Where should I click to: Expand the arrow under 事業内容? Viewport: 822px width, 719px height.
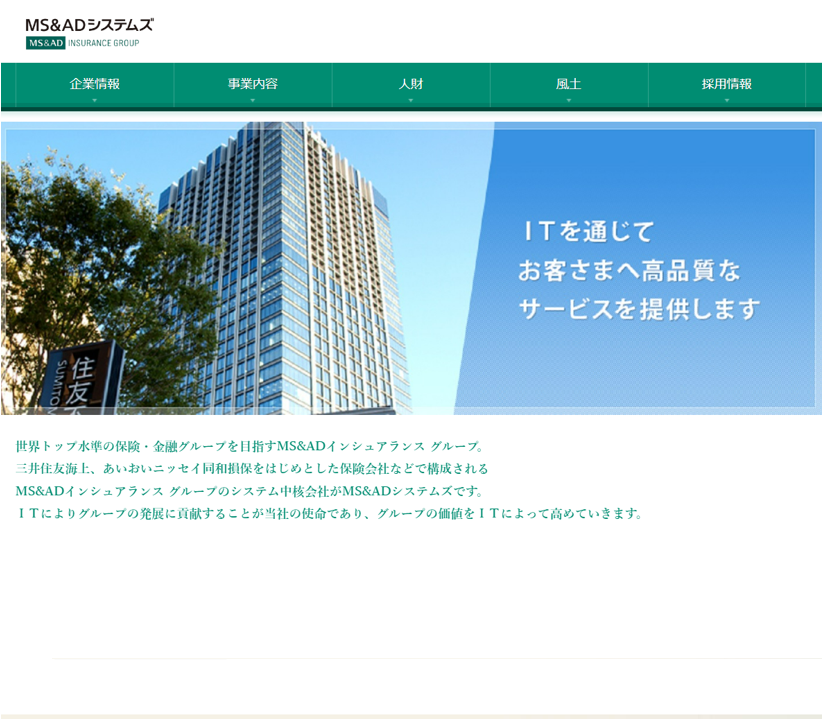click(253, 100)
